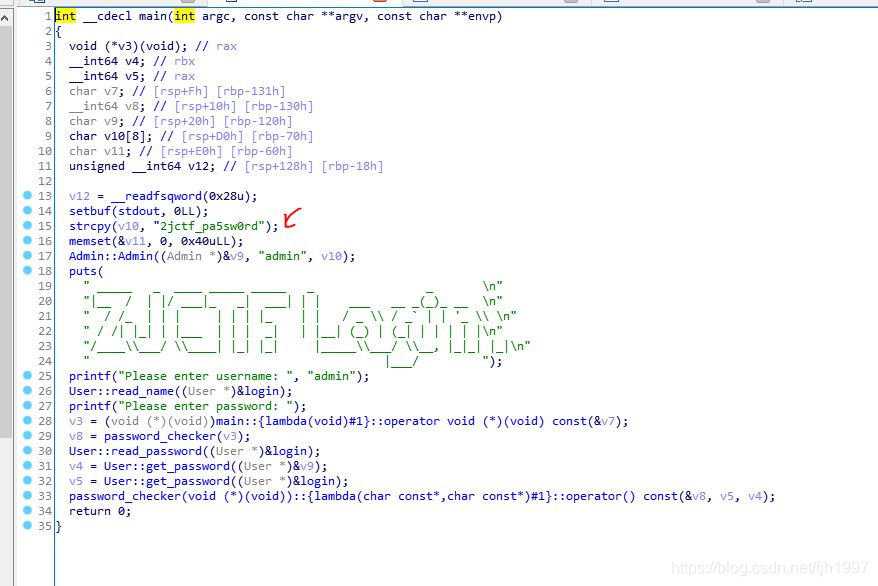Toggle breakpoint dot on line 18 puts

coord(27,270)
